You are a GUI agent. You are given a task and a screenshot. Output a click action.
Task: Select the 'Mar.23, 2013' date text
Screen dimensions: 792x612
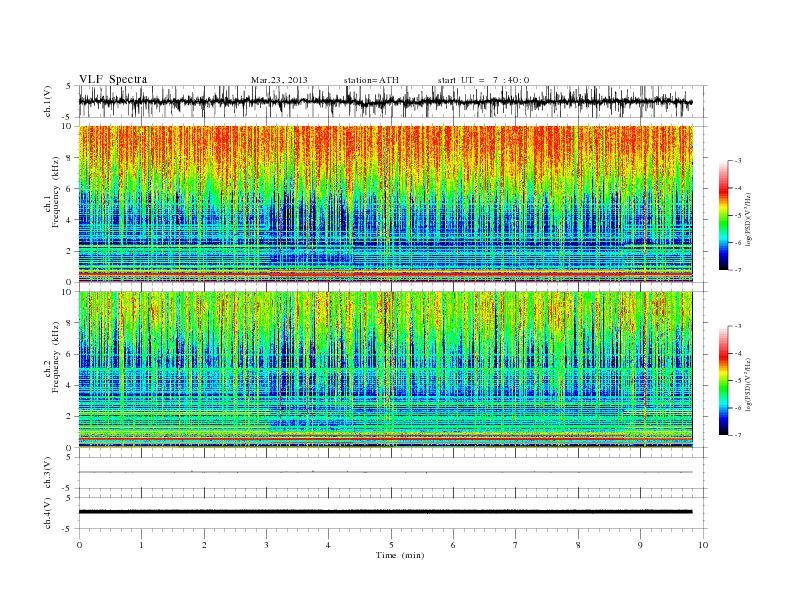point(279,80)
